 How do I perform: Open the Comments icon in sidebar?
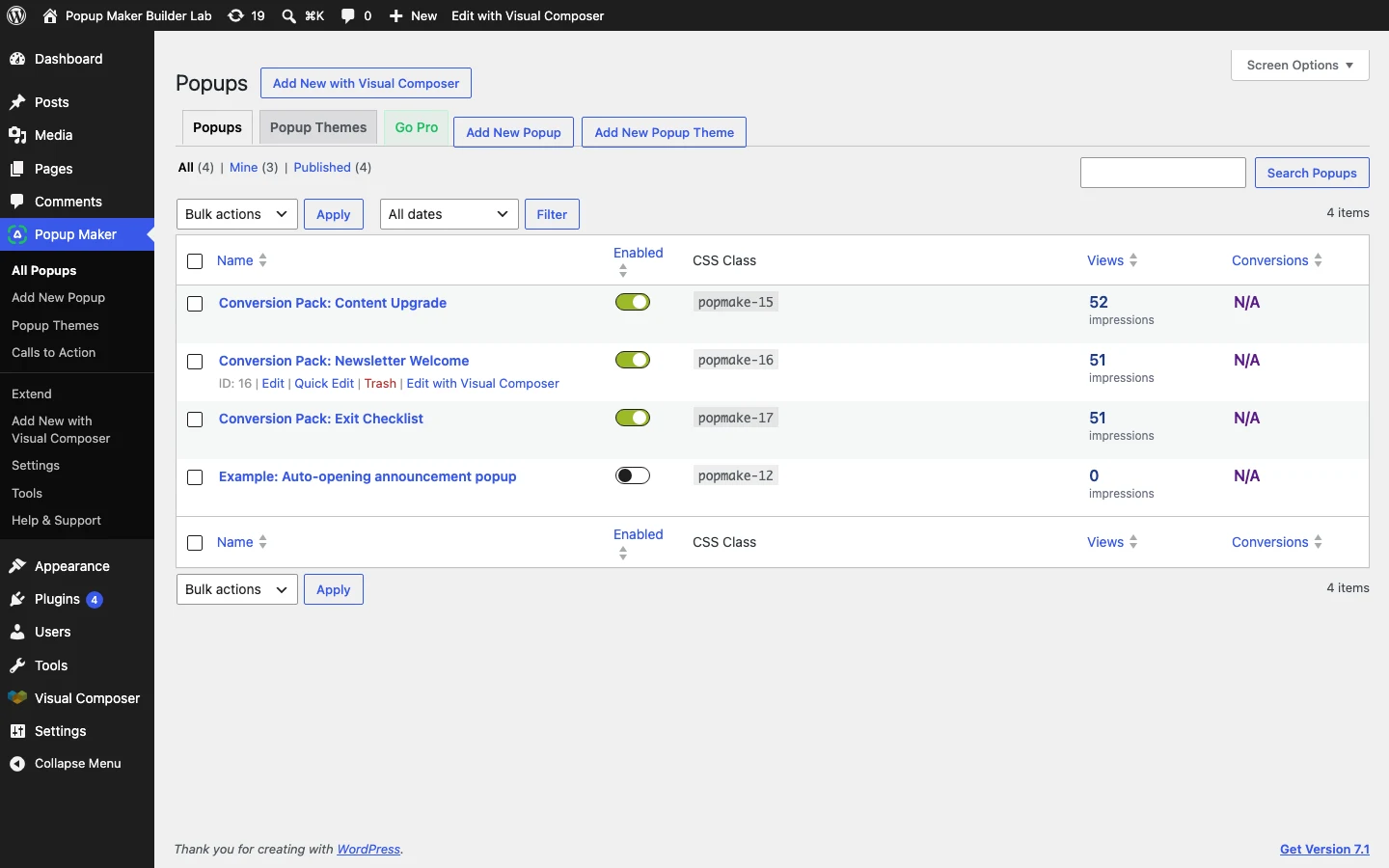(x=17, y=202)
